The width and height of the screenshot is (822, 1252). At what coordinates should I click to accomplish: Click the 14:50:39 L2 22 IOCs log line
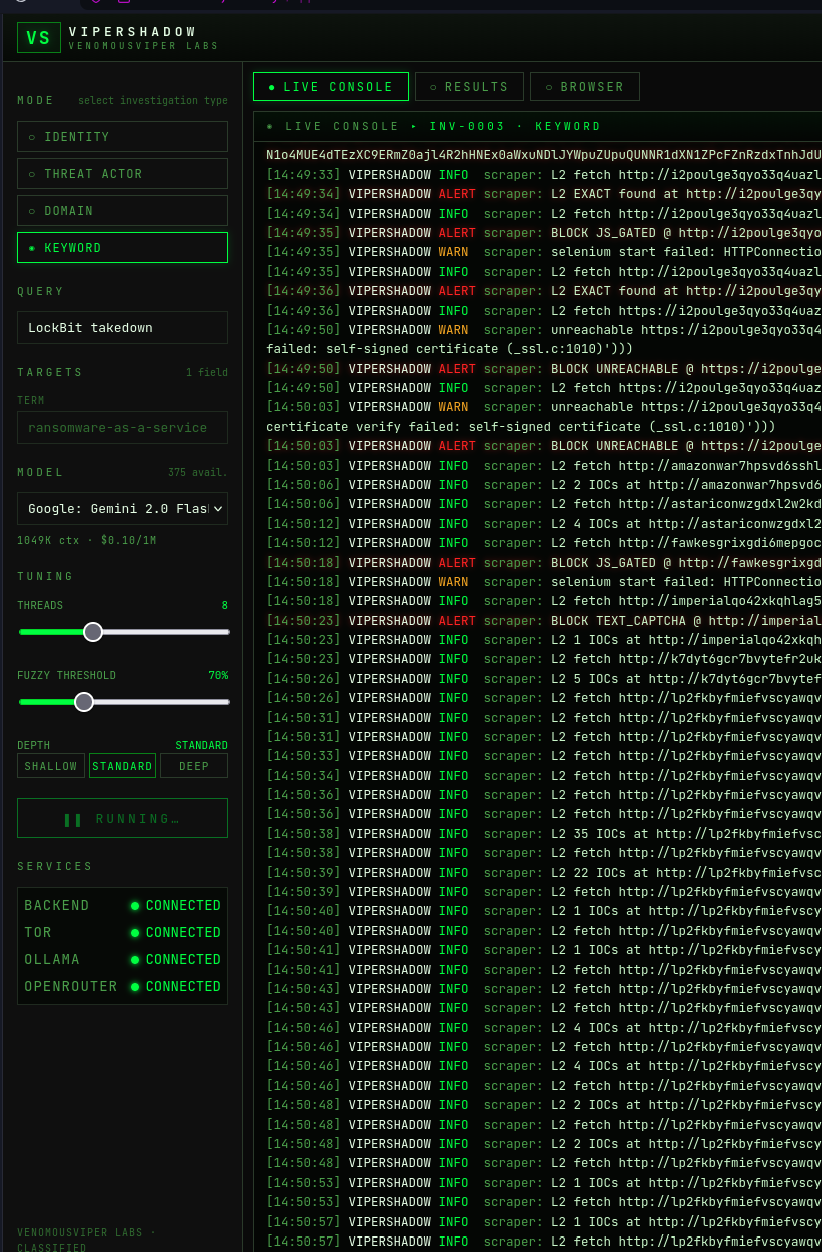[543, 872]
